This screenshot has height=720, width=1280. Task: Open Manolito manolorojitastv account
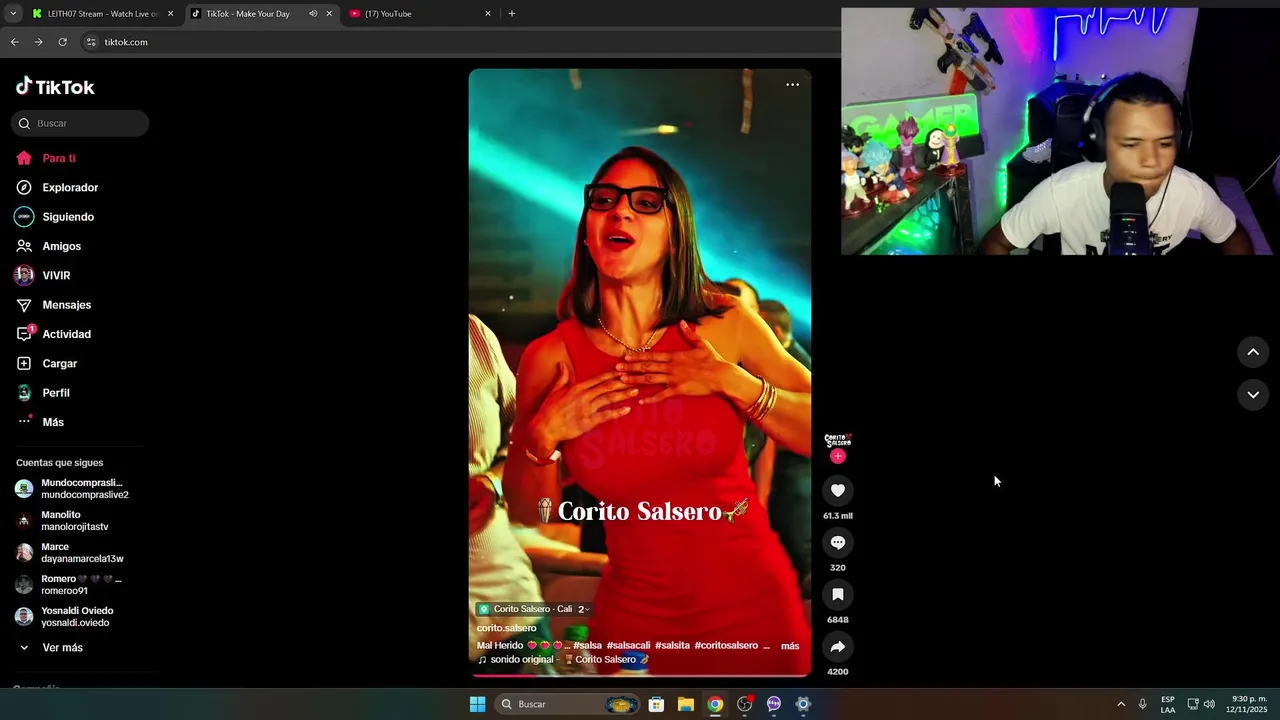tap(74, 521)
